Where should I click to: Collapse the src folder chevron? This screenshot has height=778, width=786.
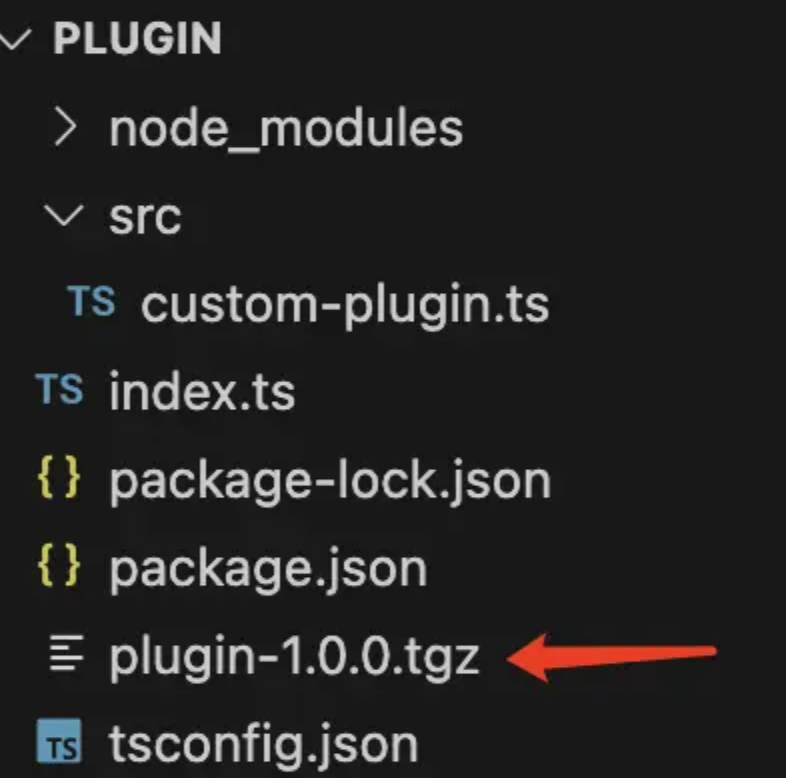pos(64,216)
